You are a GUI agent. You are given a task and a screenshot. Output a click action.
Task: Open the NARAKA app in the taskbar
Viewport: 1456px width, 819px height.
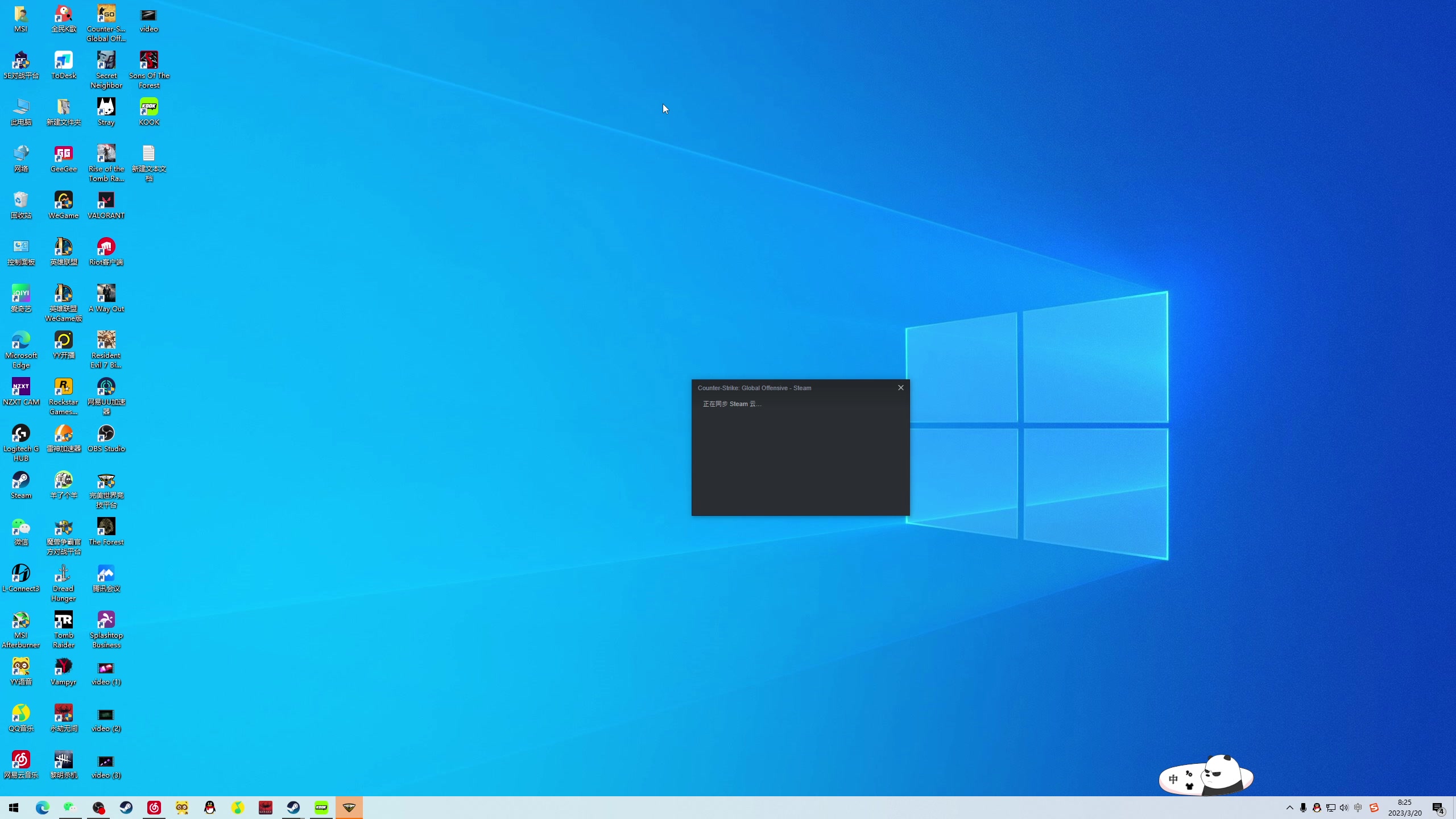[266, 808]
